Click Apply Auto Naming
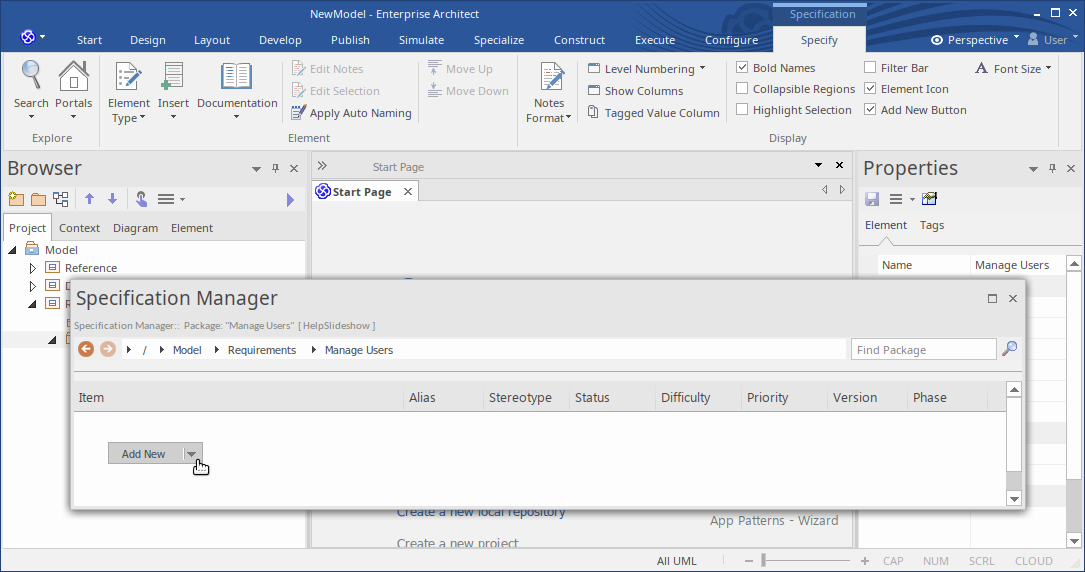1085x572 pixels. tap(352, 113)
